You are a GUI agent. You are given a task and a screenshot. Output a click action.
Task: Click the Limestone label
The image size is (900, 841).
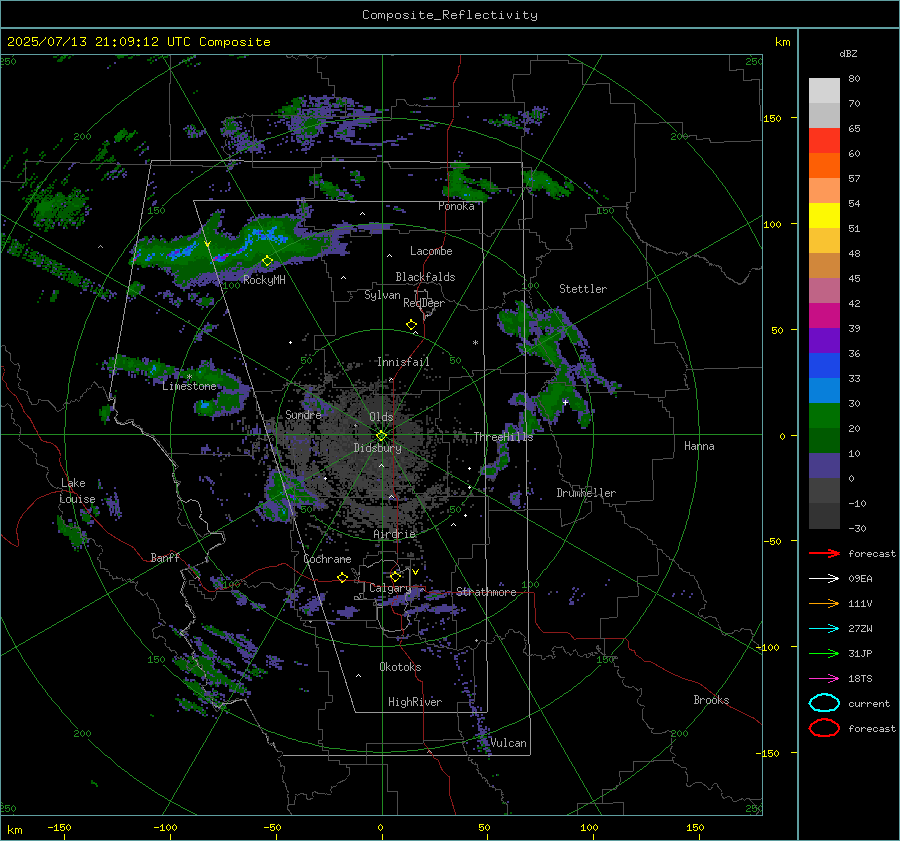coord(189,386)
